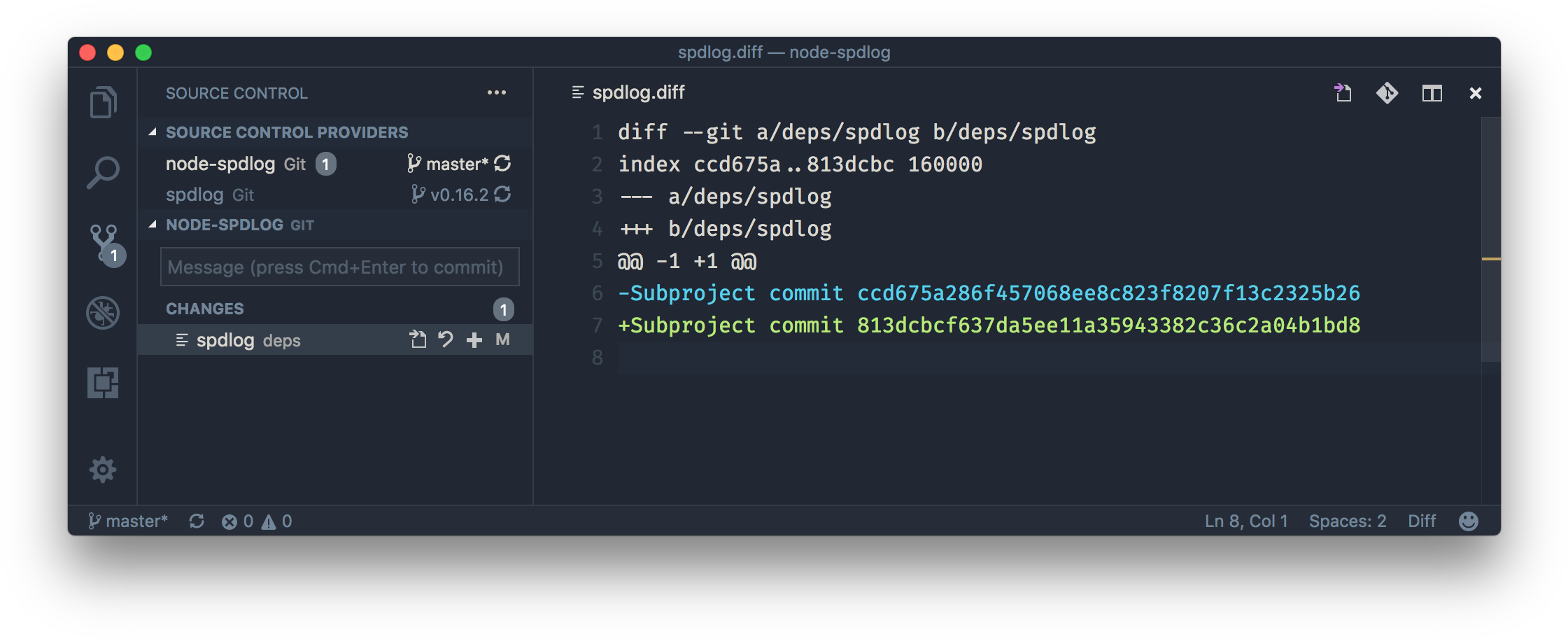The height and width of the screenshot is (639, 1568).
Task: Open the Diff language mode selector
Action: (1421, 521)
